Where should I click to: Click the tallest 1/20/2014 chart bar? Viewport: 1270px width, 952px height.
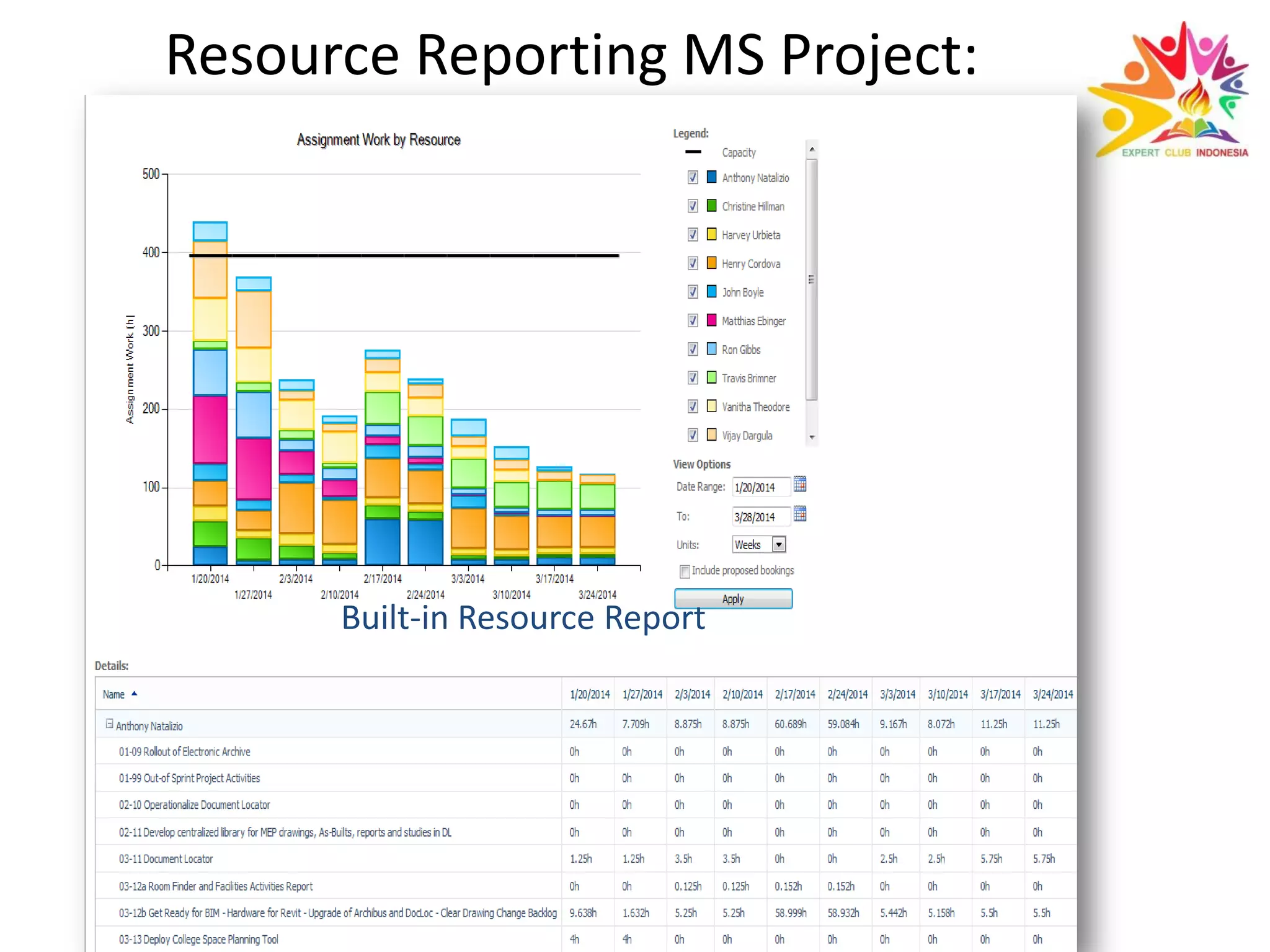coord(210,393)
